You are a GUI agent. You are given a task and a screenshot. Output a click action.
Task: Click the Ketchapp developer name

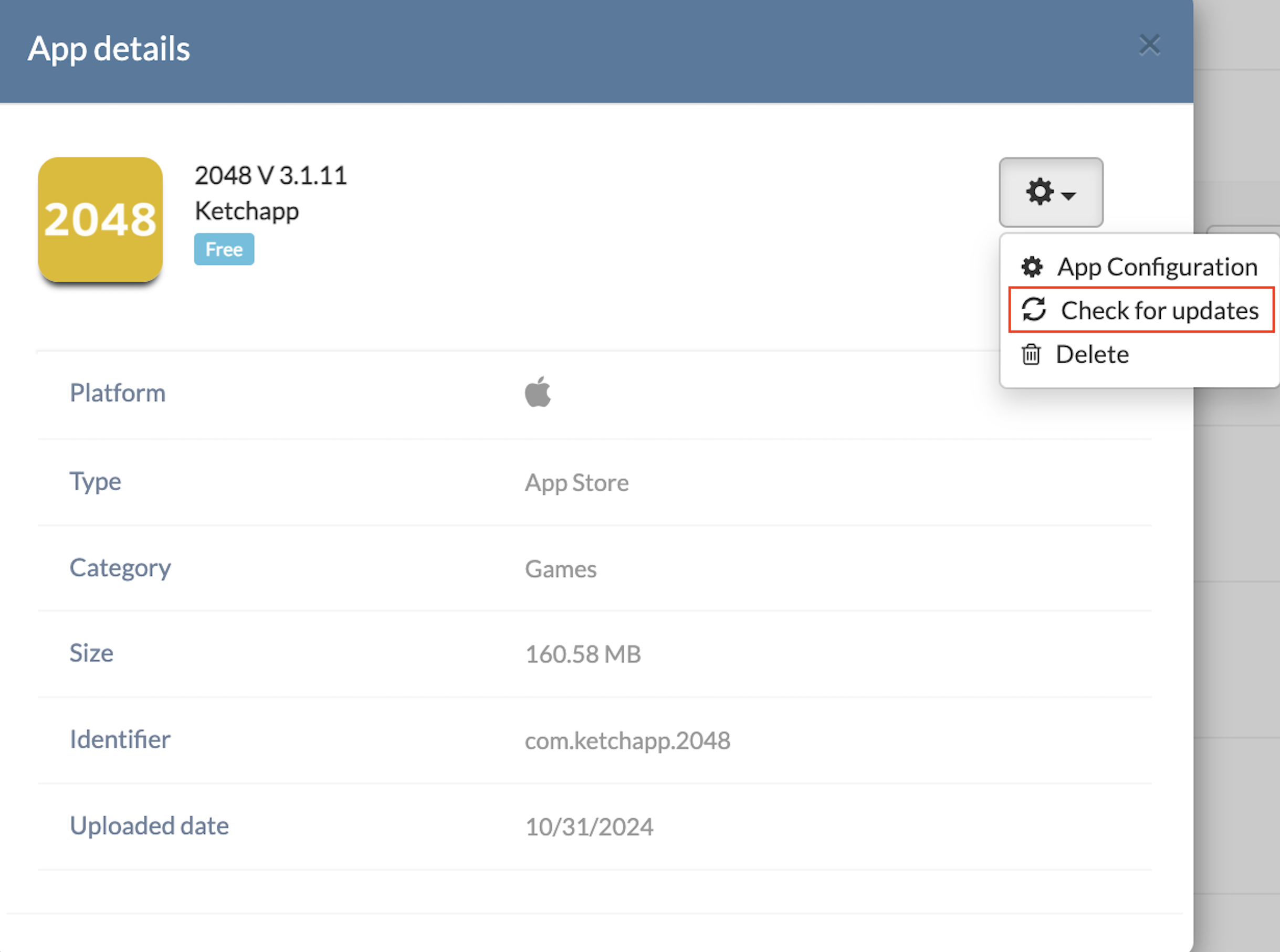coord(247,211)
